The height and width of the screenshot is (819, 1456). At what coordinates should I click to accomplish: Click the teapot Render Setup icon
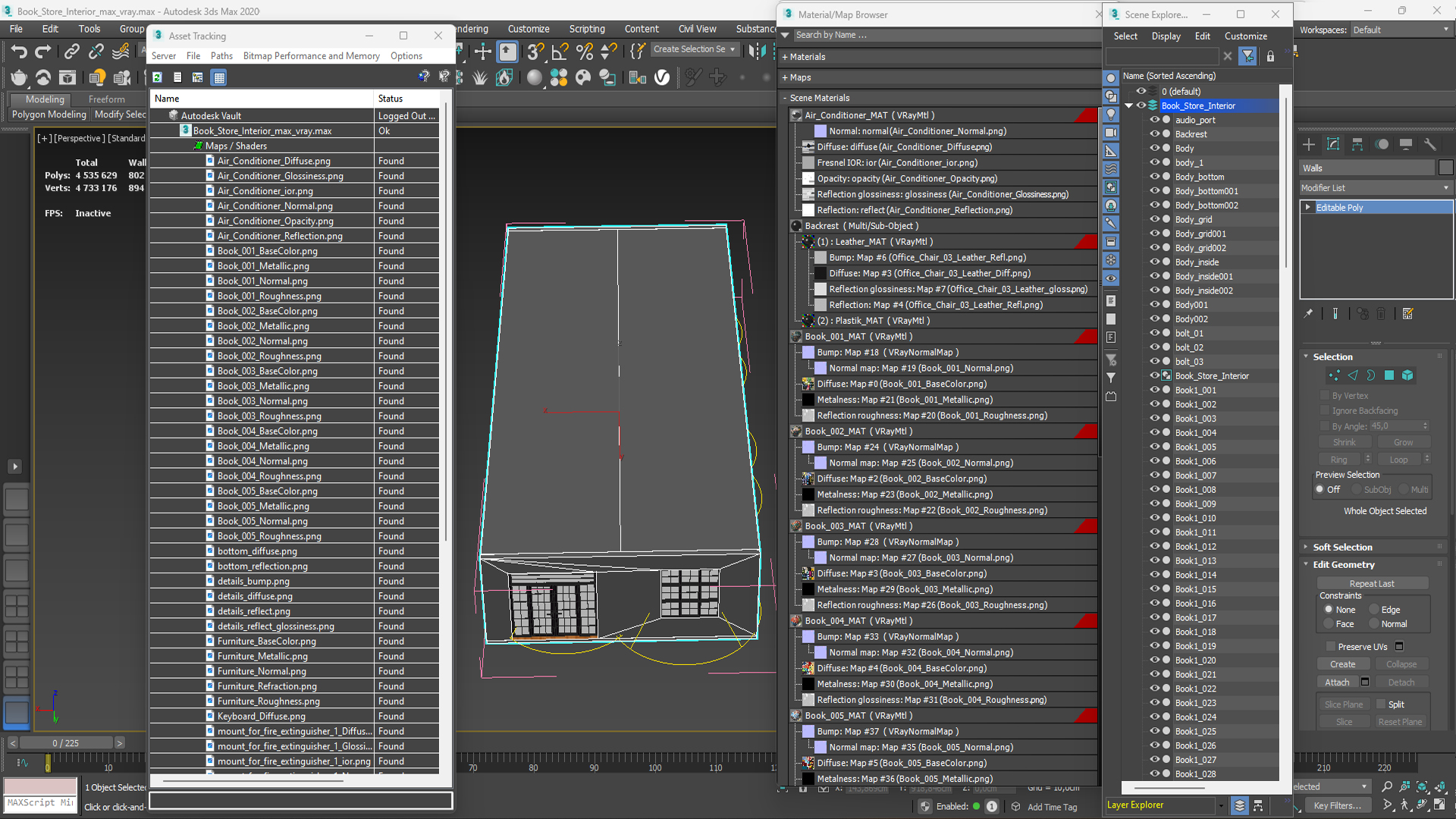coord(19,77)
